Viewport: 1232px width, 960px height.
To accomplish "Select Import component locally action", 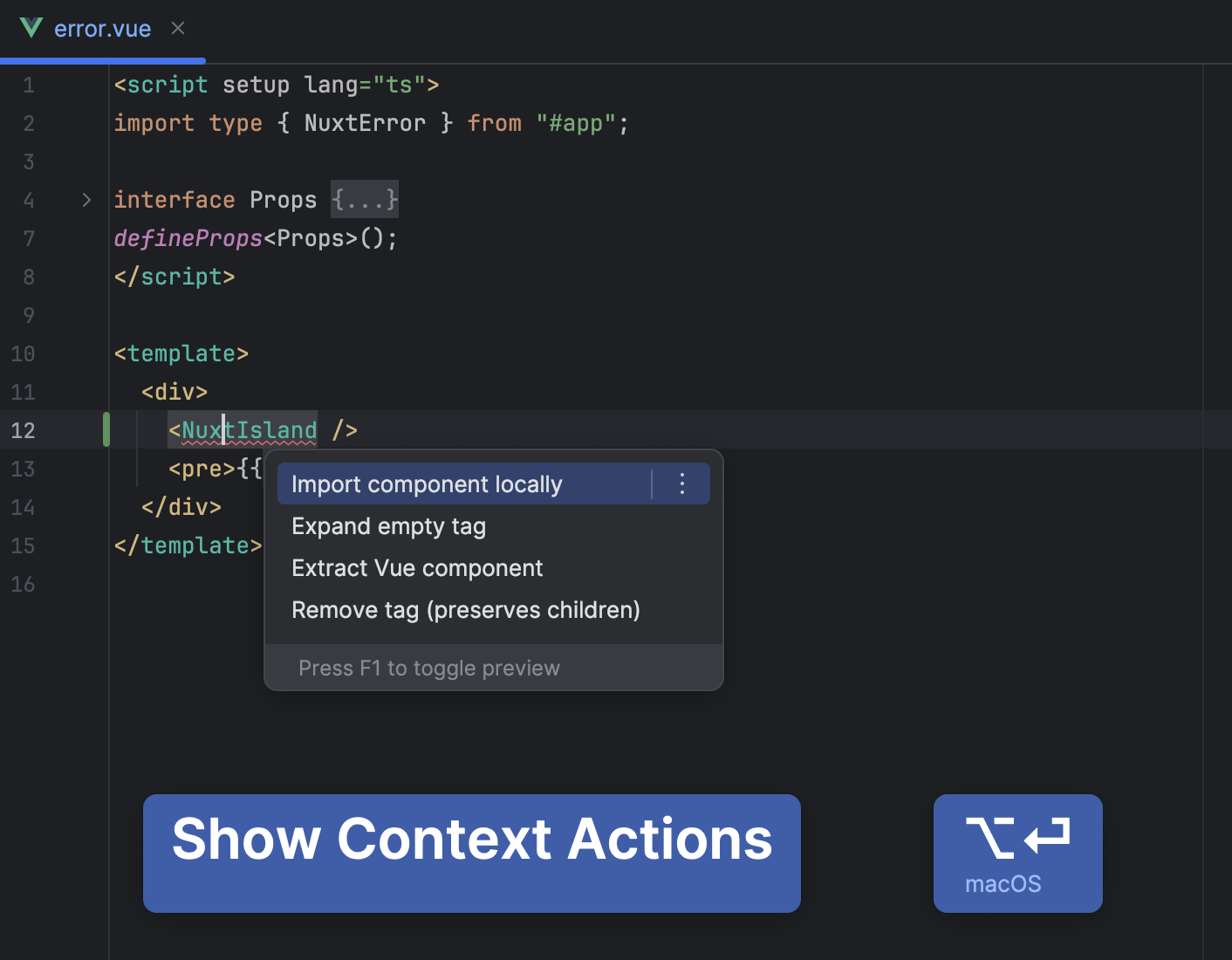I will point(427,483).
